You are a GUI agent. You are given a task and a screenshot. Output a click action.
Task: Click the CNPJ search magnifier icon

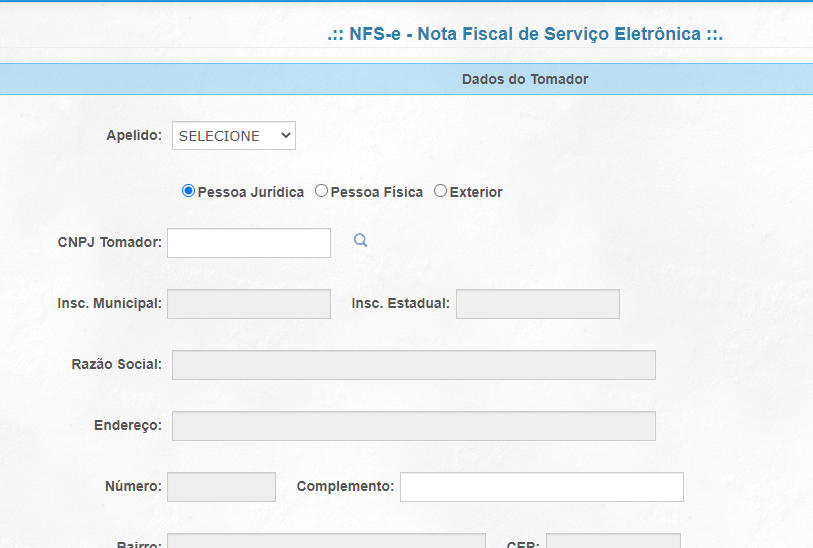click(361, 240)
